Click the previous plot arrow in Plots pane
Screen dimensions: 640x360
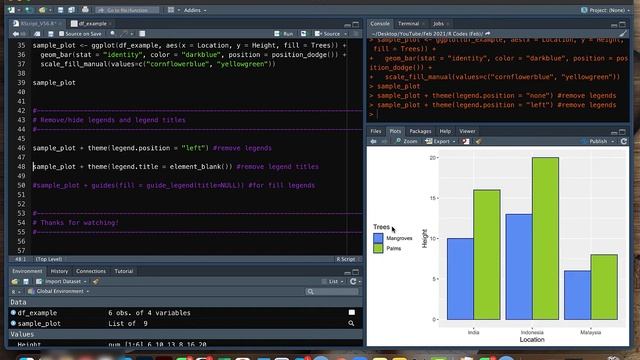(373, 141)
